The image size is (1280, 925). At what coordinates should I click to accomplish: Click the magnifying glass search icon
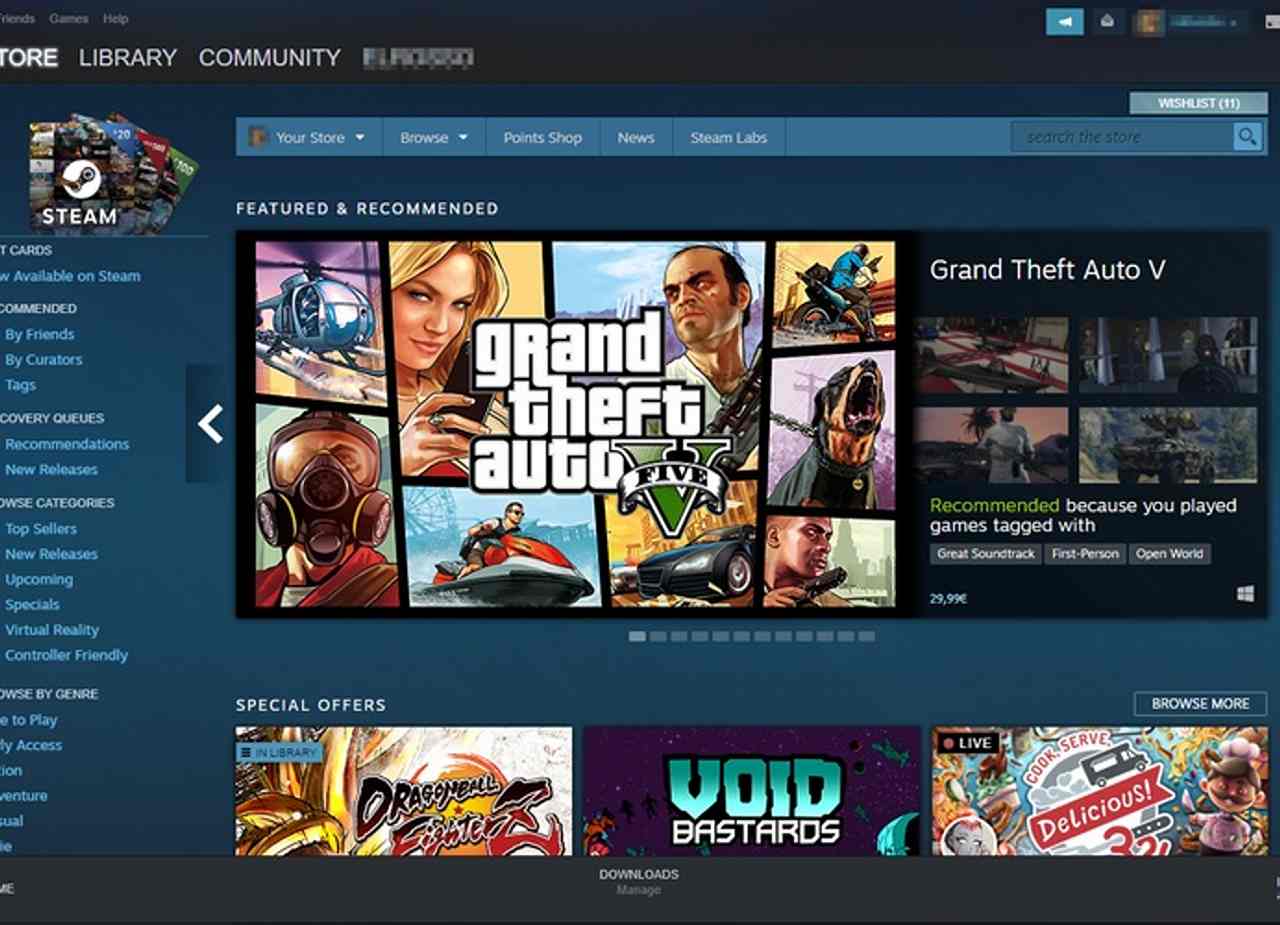[x=1247, y=137]
